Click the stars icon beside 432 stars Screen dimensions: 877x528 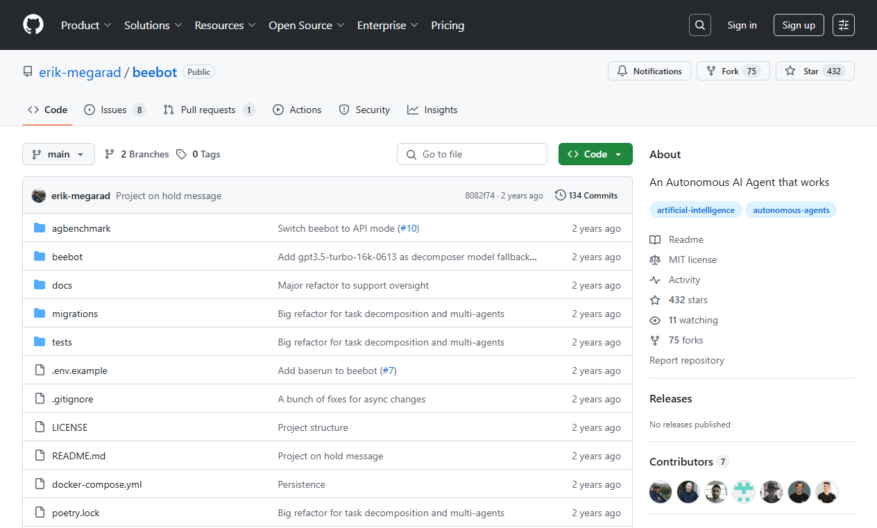(x=655, y=300)
